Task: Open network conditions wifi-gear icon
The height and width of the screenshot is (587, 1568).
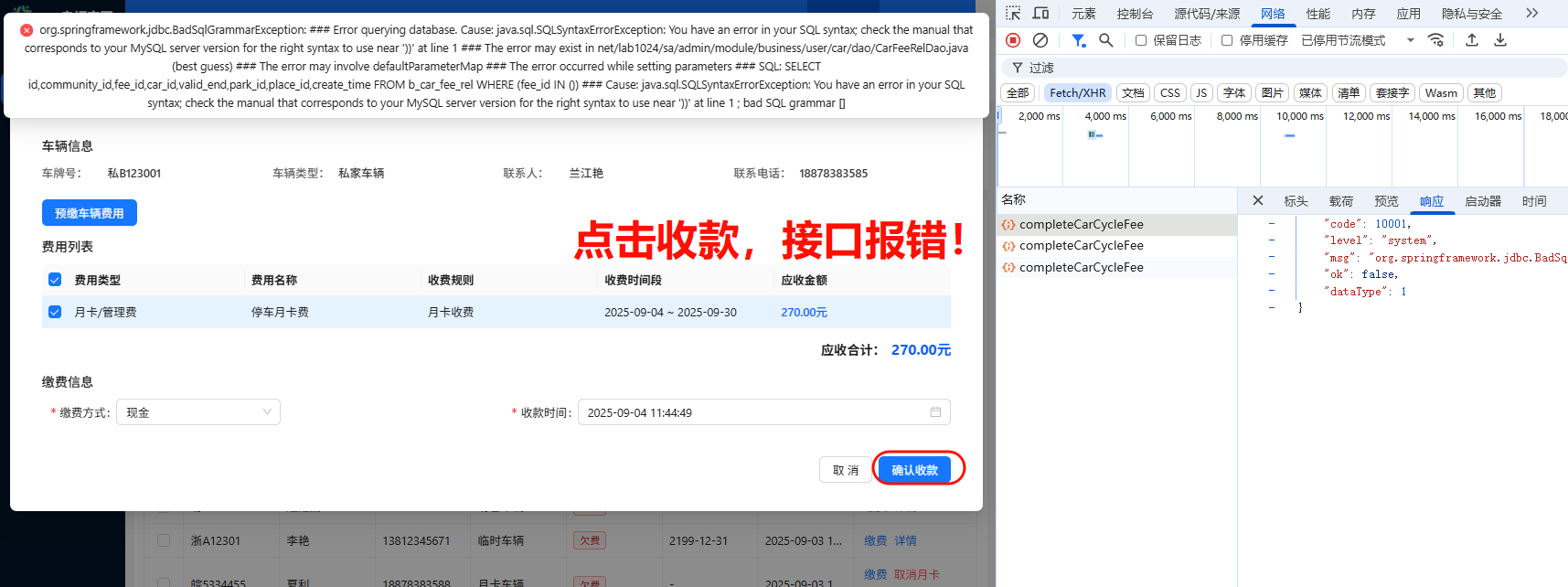Action: (x=1436, y=40)
